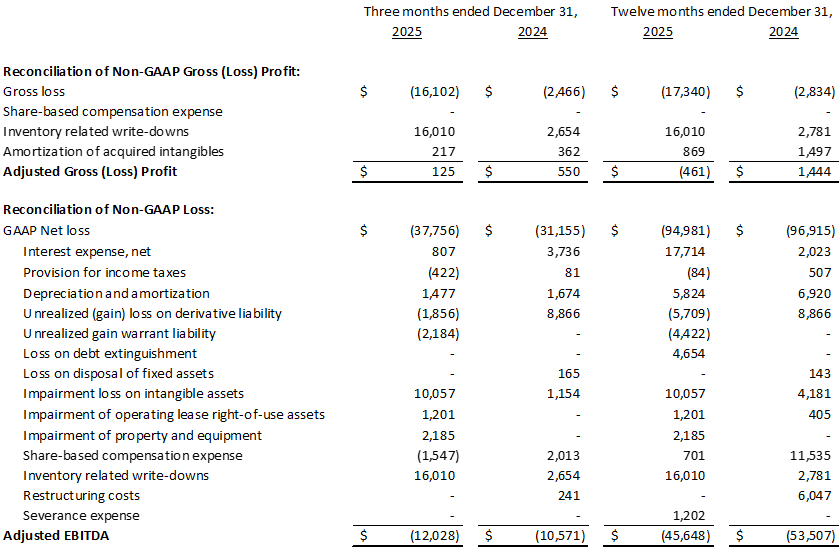
Task: Select the Gross loss row label
Action: [x=33, y=92]
